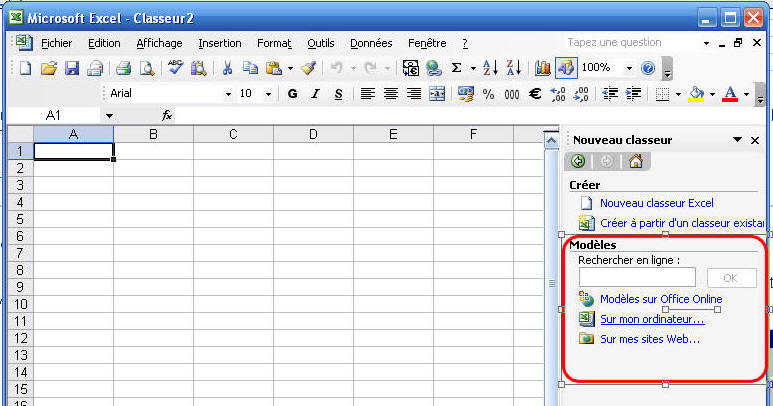Go back with the task pane green arrow
The image size is (773, 406).
pyautogui.click(x=578, y=161)
